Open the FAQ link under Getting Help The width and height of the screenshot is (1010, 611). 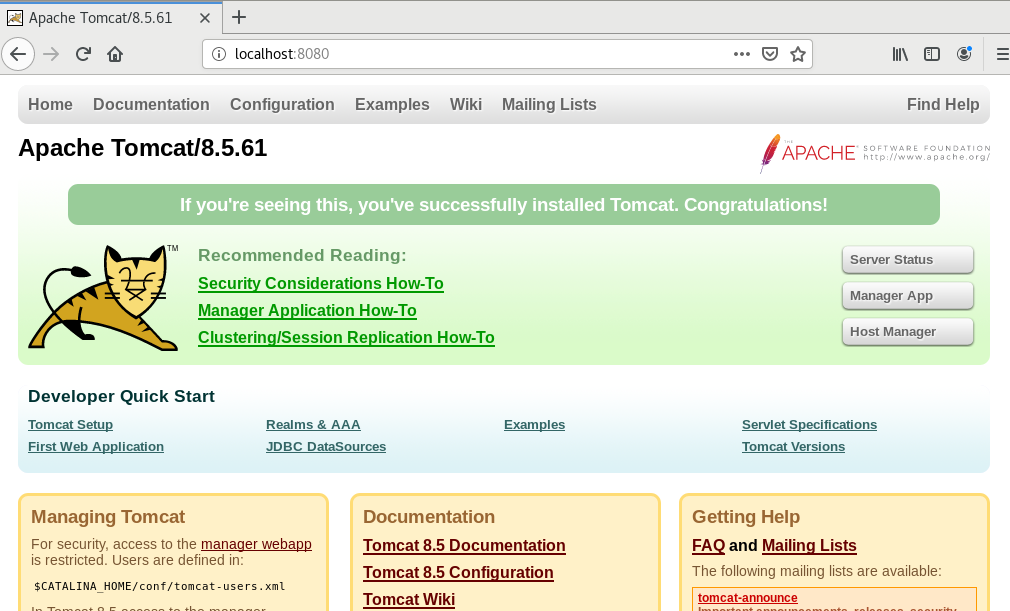709,545
